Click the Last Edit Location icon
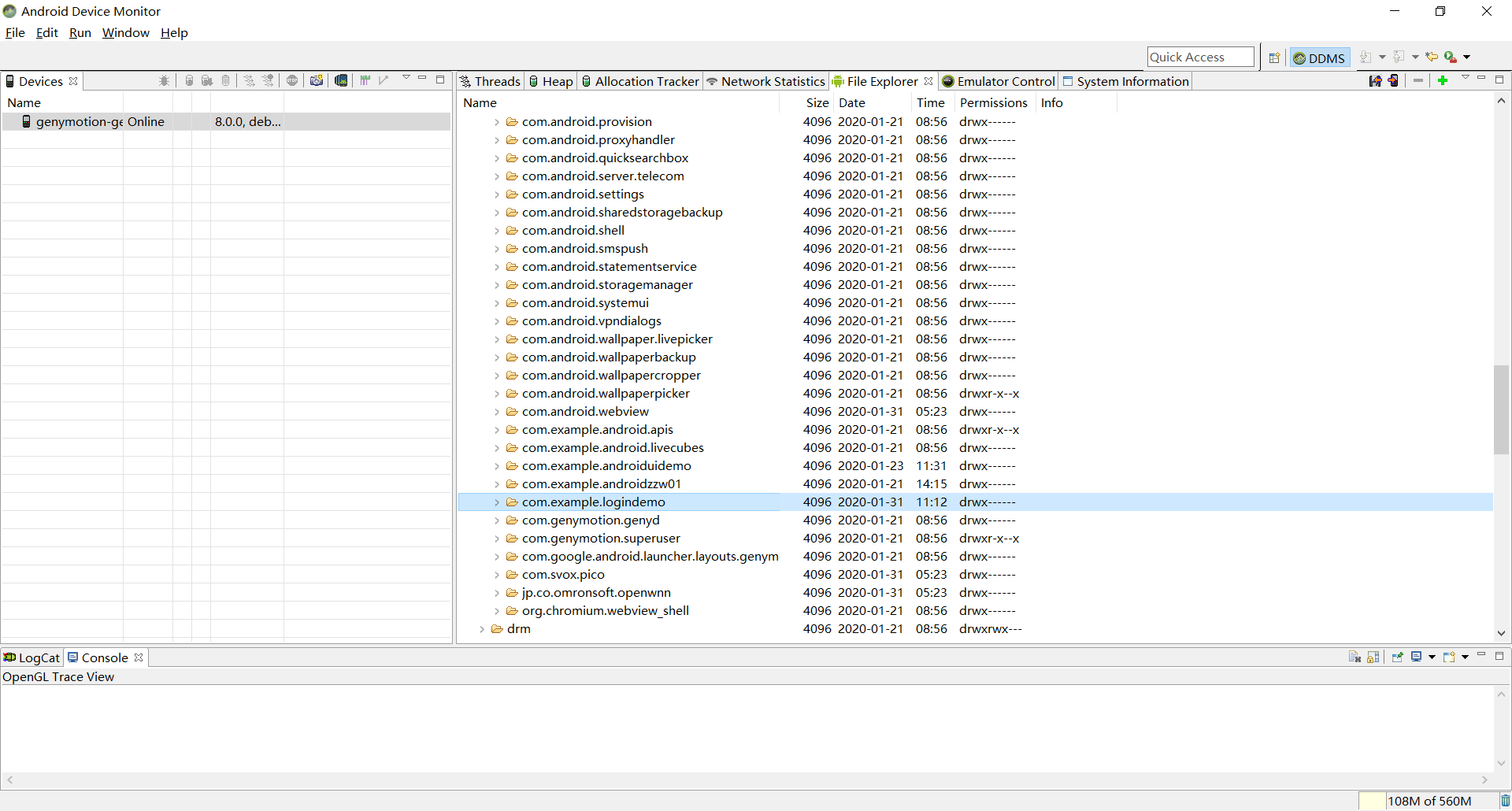This screenshot has width=1512, height=811. (1432, 57)
